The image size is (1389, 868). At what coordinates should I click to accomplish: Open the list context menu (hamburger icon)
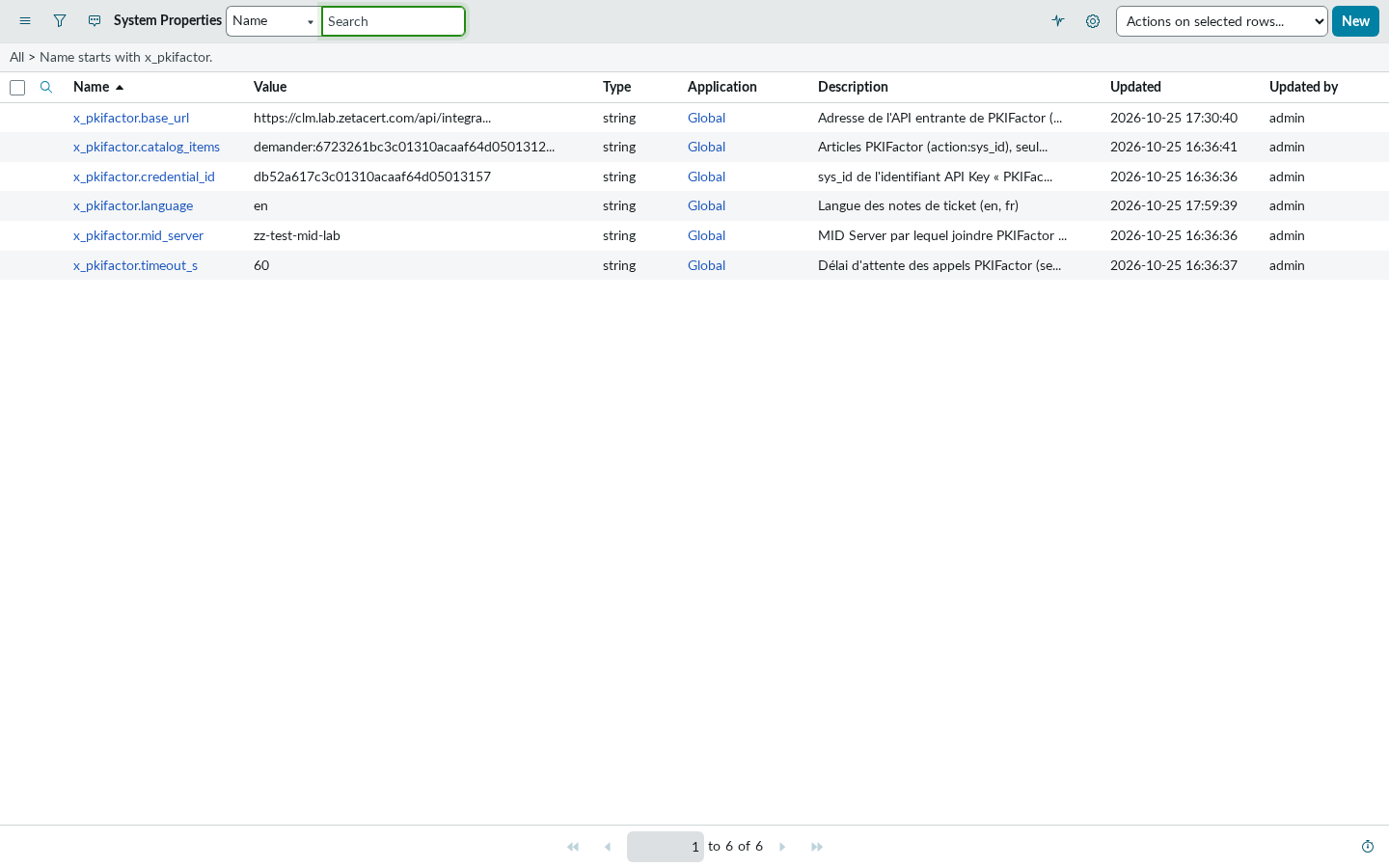coord(25,21)
